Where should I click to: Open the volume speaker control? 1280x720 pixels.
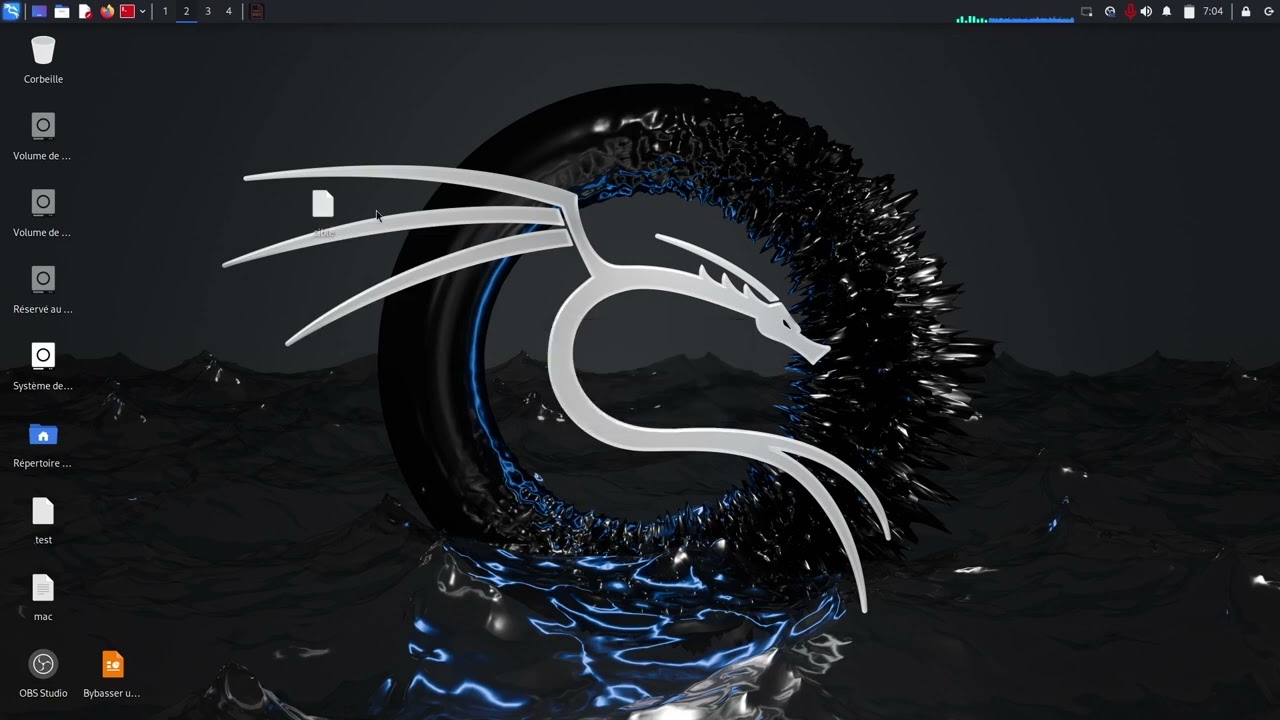(1146, 12)
